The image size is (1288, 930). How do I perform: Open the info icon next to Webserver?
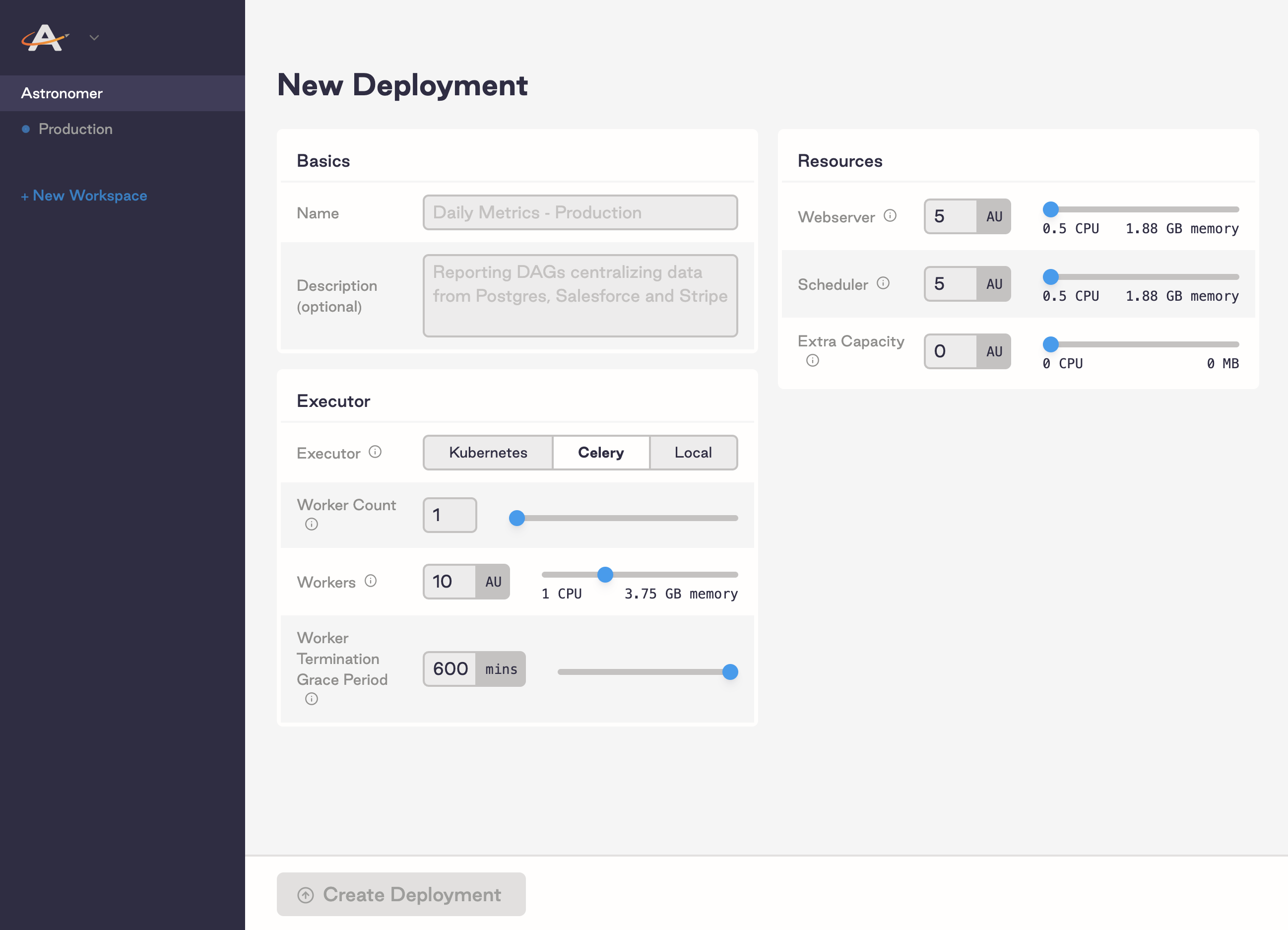tap(890, 216)
